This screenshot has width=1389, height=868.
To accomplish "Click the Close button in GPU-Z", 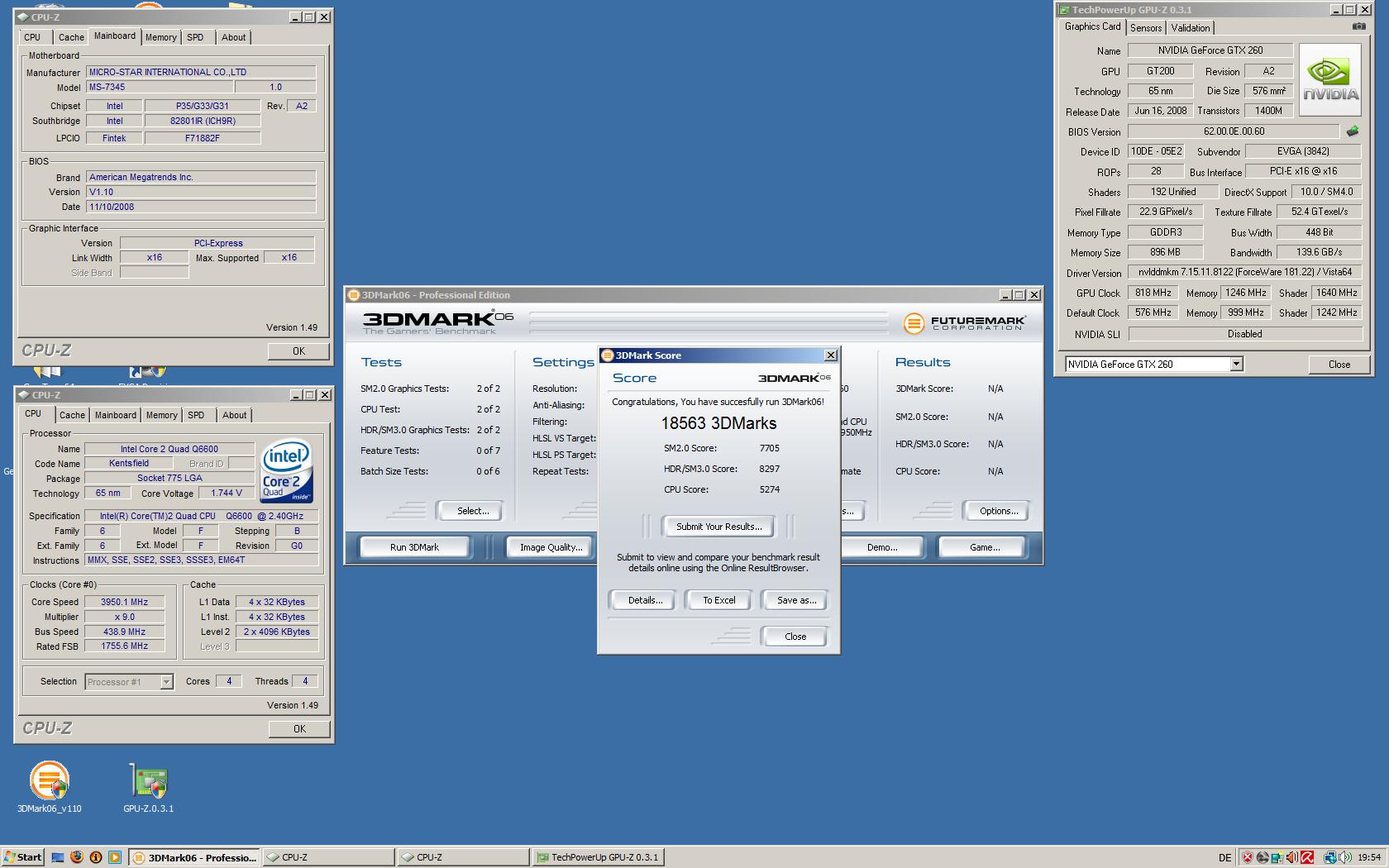I will click(x=1339, y=365).
